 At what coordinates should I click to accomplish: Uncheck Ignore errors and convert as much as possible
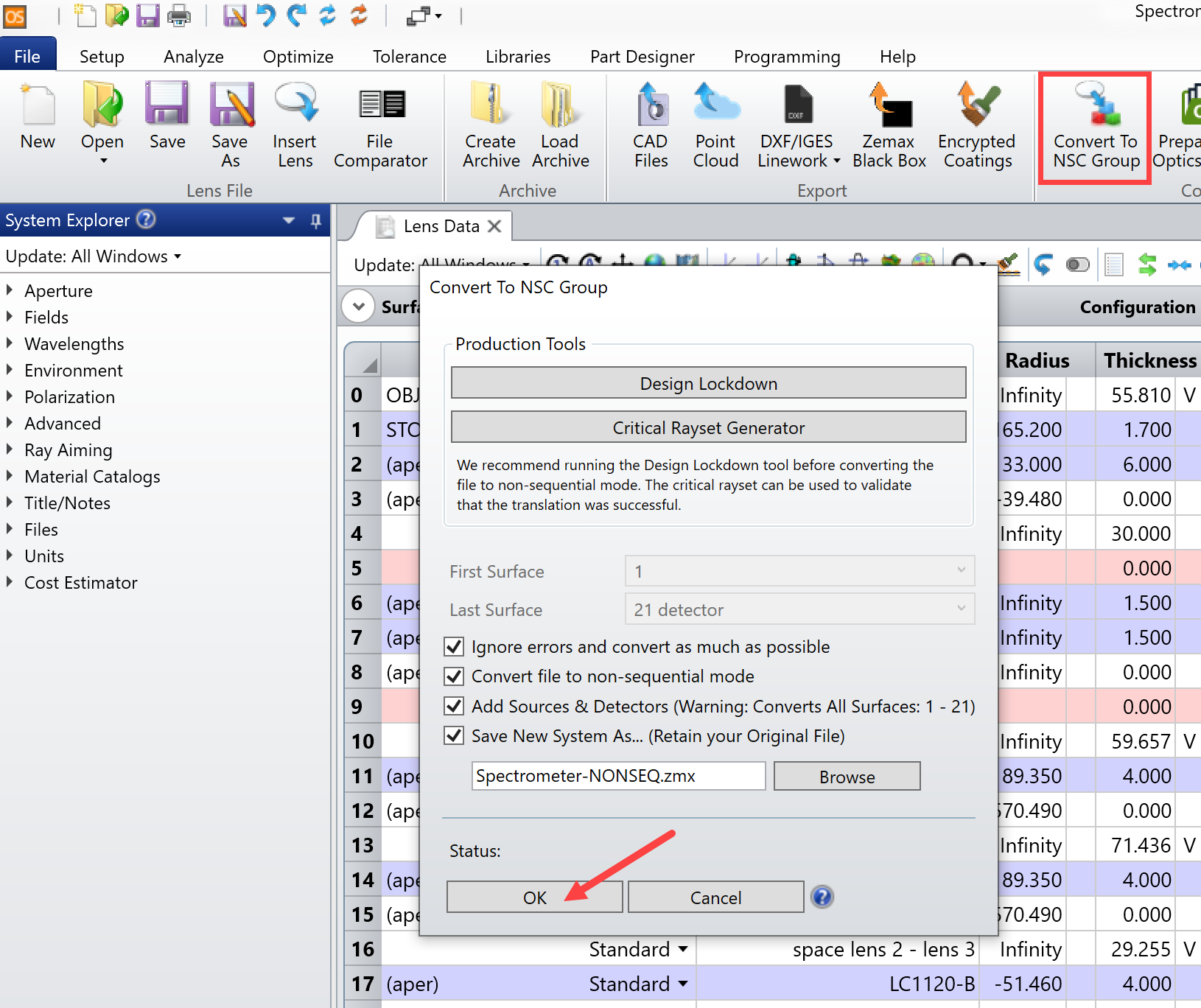[454, 647]
